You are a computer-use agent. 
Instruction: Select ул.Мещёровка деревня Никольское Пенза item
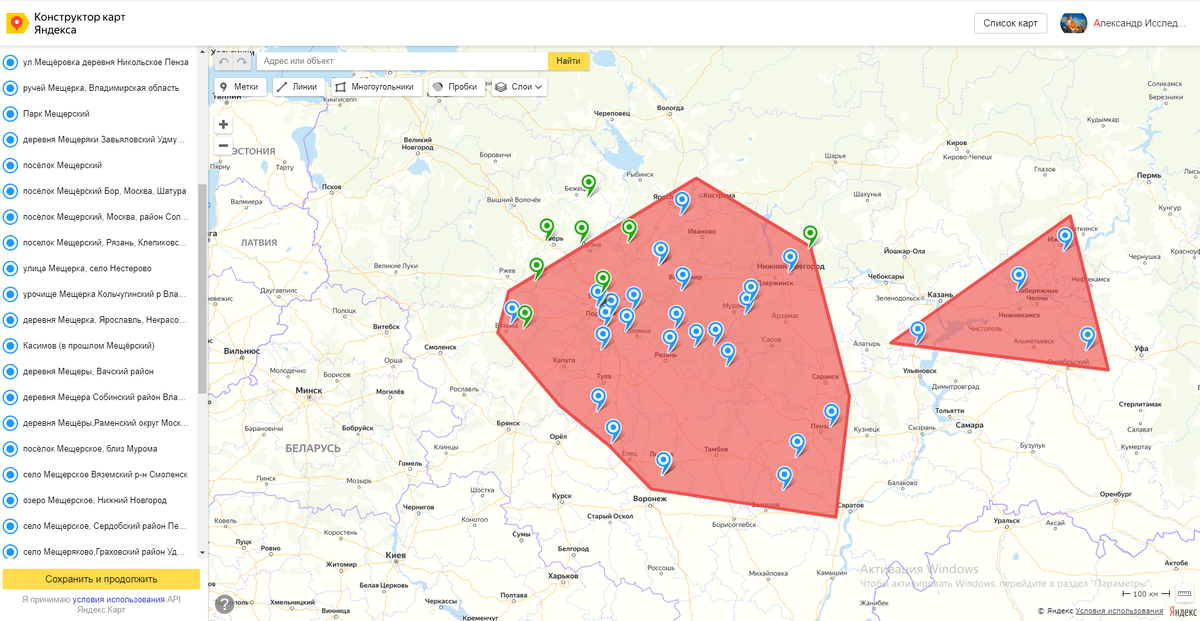[96, 62]
